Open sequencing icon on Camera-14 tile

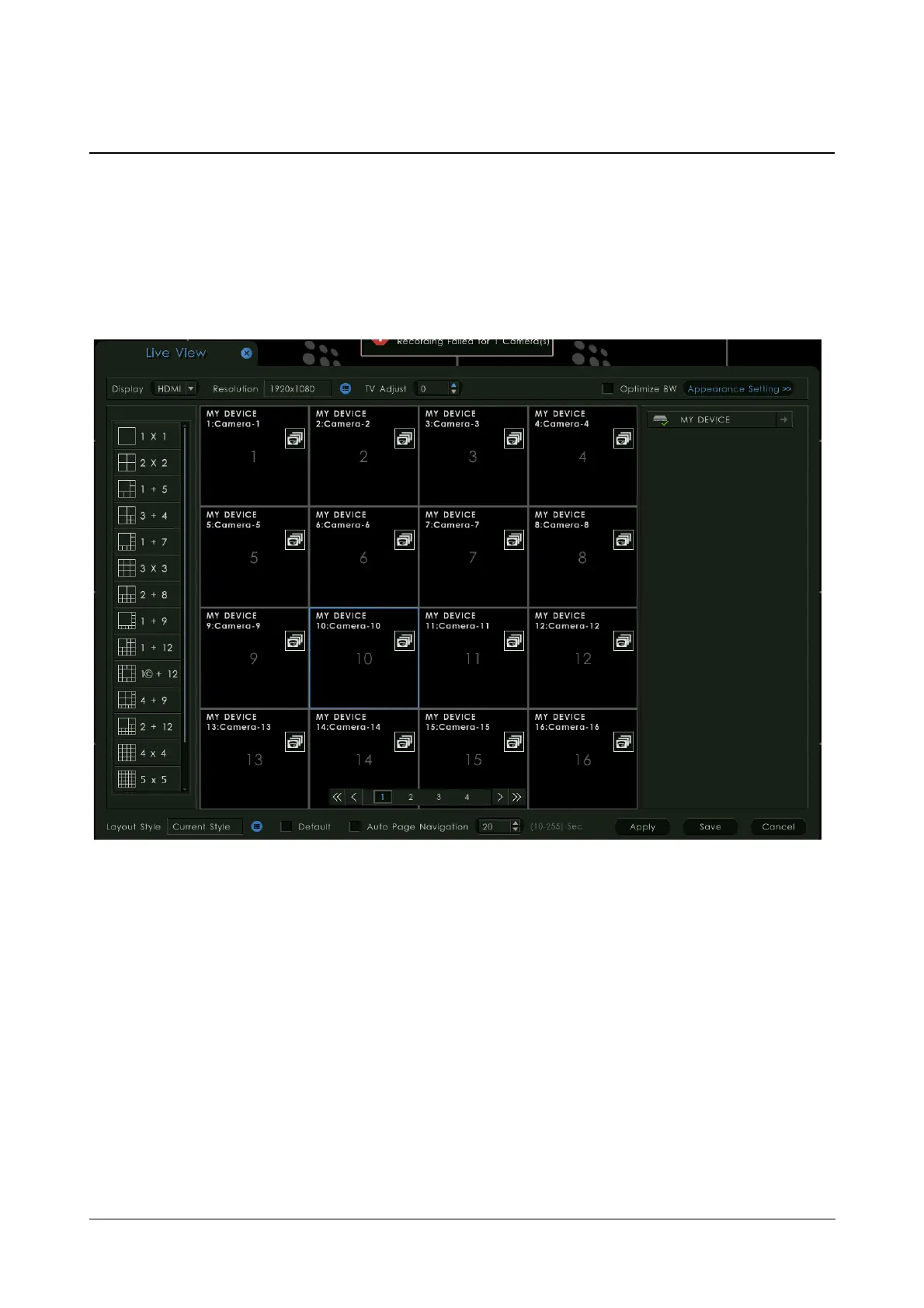click(405, 742)
